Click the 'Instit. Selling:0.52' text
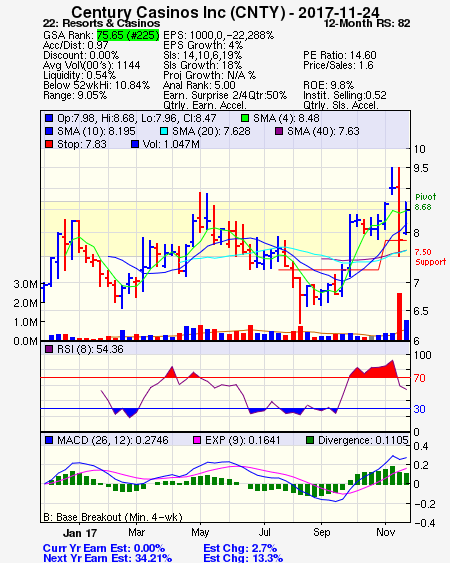450x563 pixels. (345, 96)
